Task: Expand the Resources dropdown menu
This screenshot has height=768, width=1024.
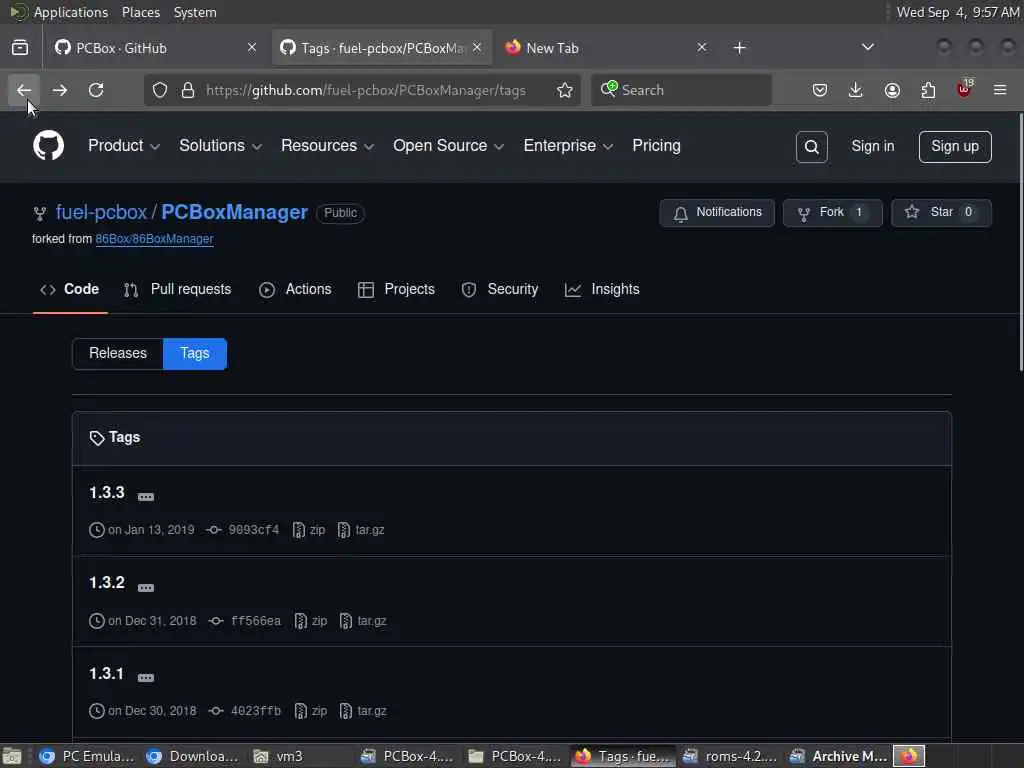Action: click(x=327, y=146)
